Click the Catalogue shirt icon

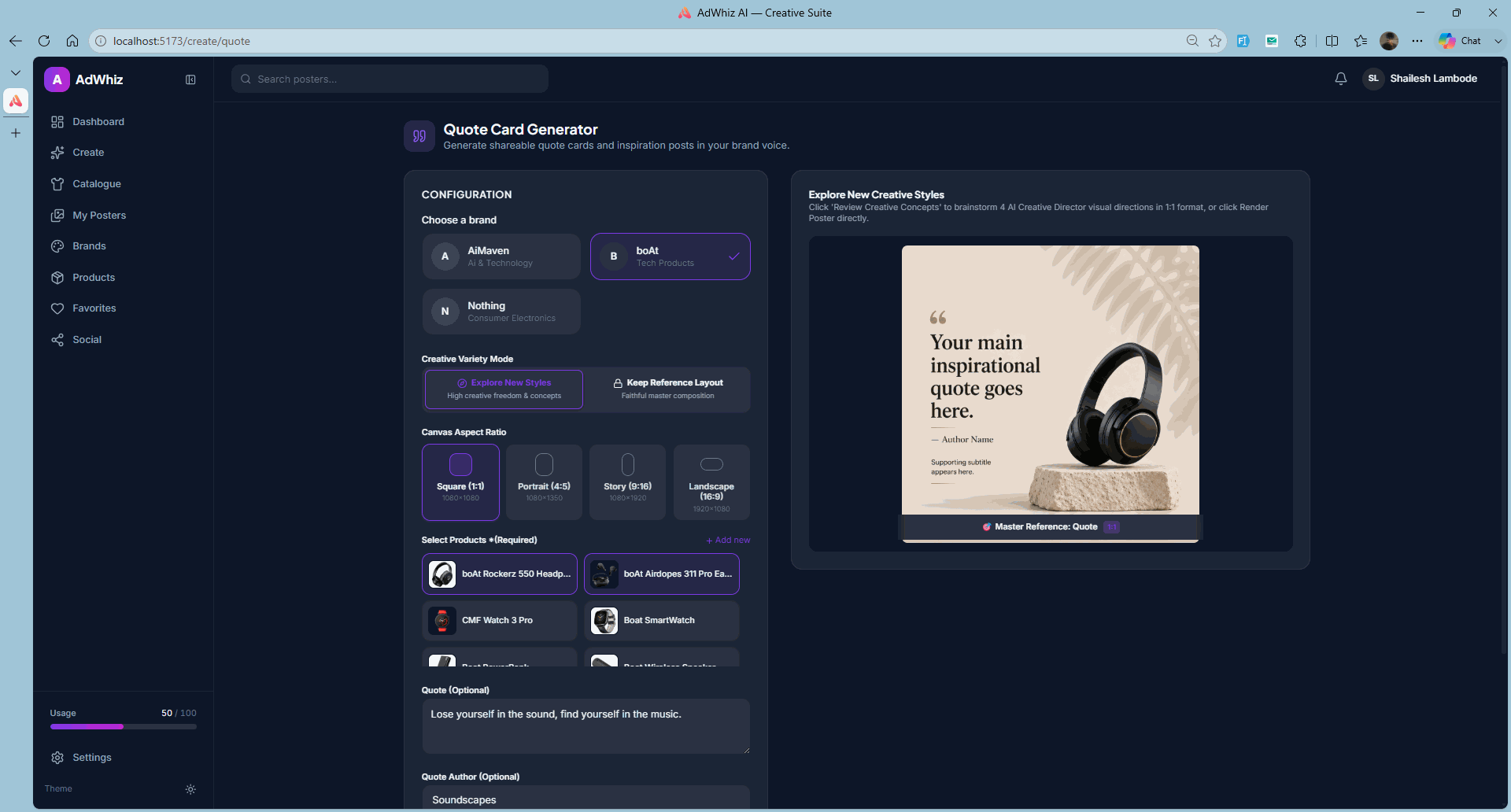(57, 184)
